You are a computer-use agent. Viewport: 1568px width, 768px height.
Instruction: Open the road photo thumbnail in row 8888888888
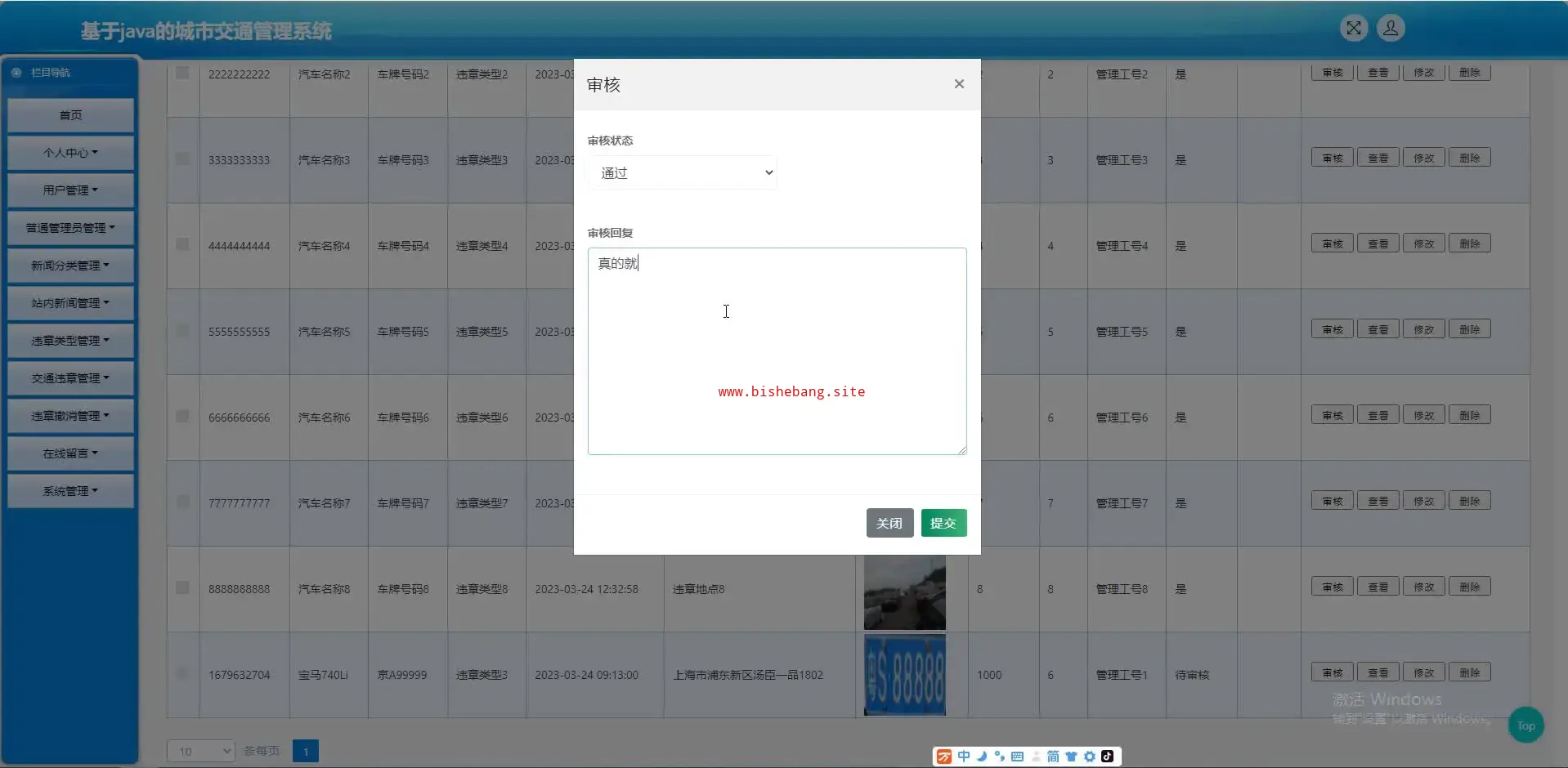click(x=905, y=592)
